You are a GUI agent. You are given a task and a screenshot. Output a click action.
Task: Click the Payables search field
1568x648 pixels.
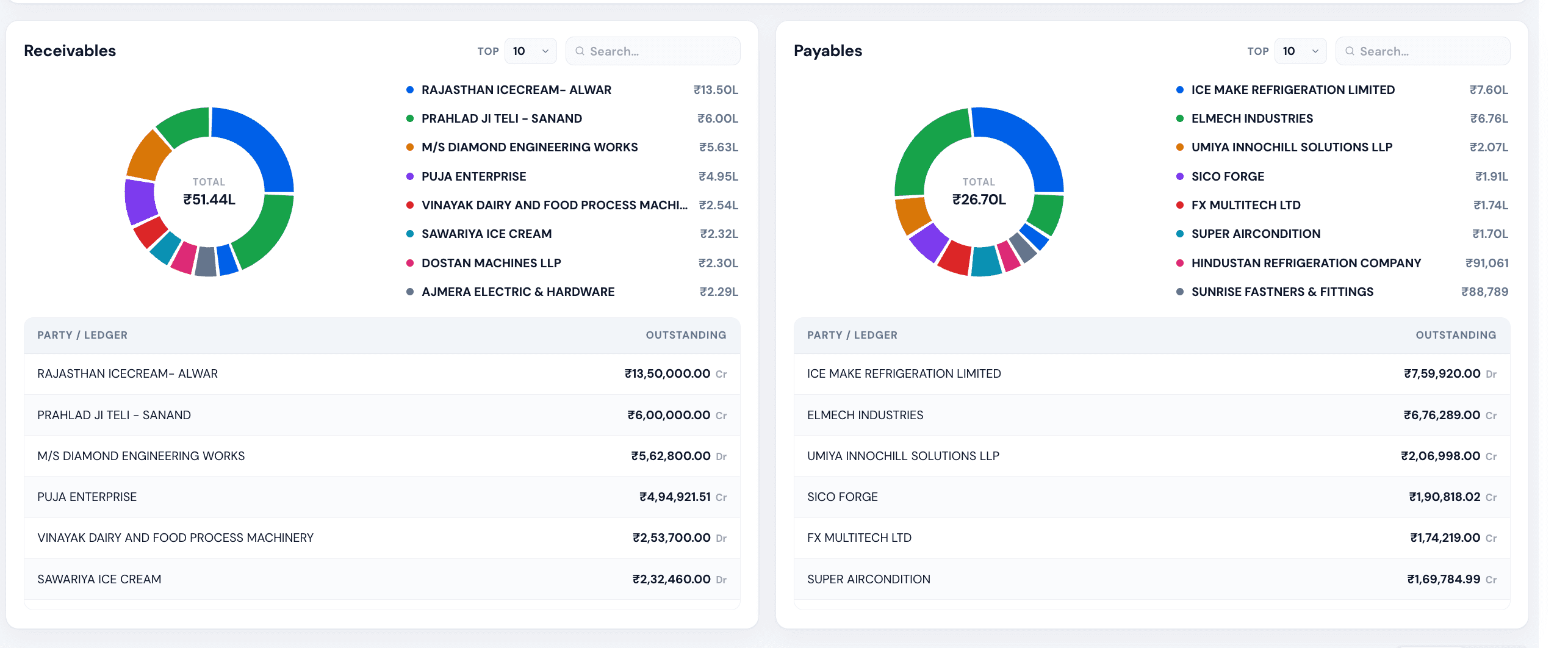pos(1423,51)
